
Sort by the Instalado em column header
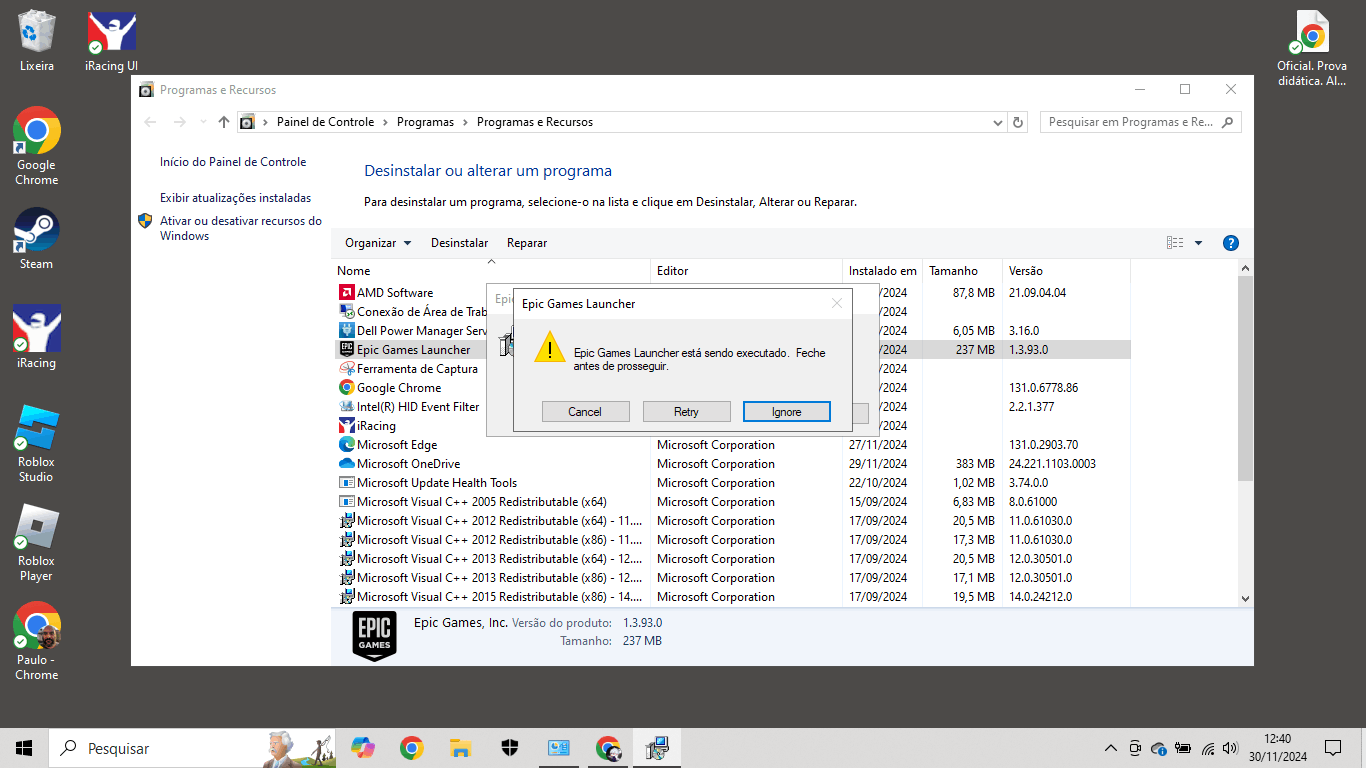coord(883,271)
